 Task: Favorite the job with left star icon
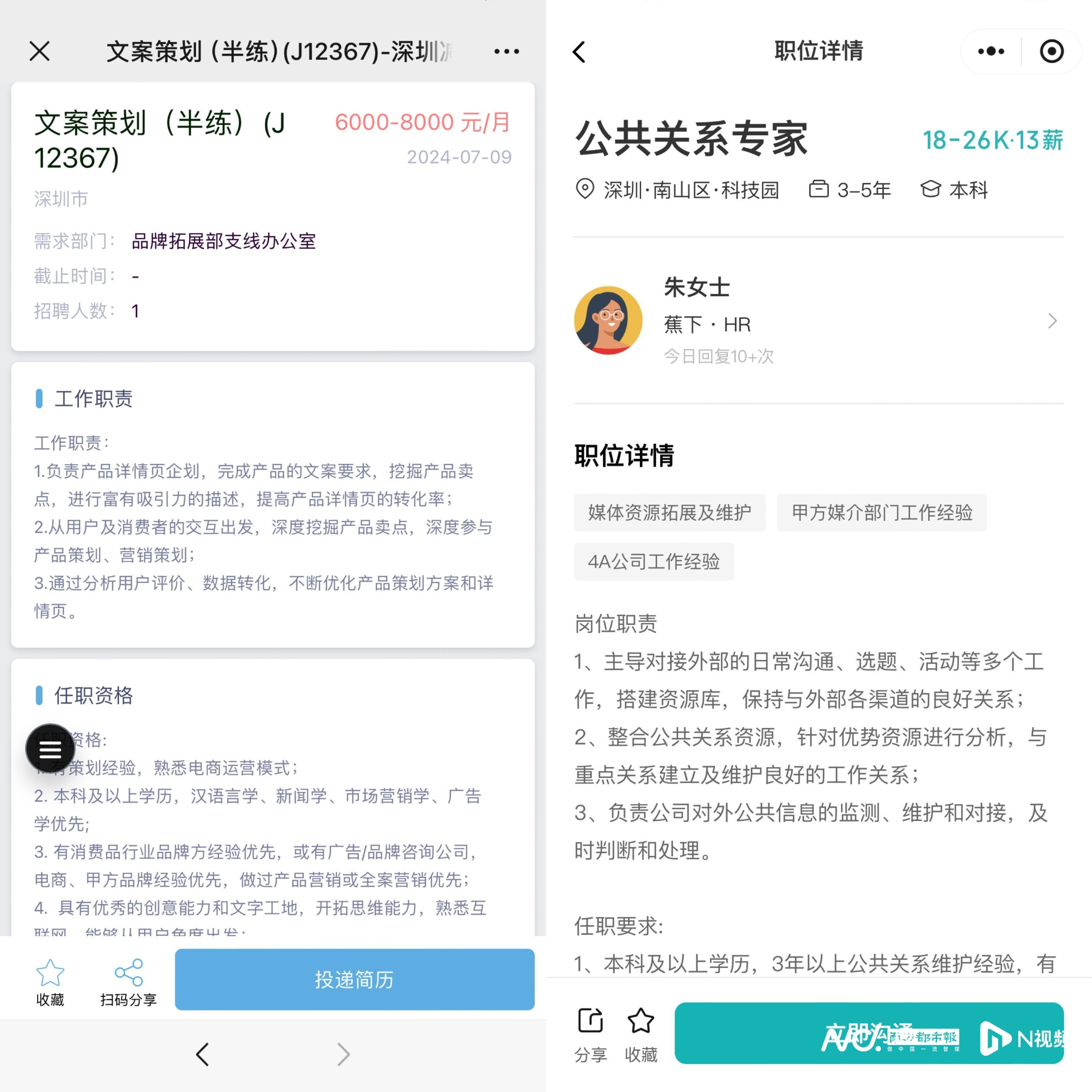coord(50,973)
